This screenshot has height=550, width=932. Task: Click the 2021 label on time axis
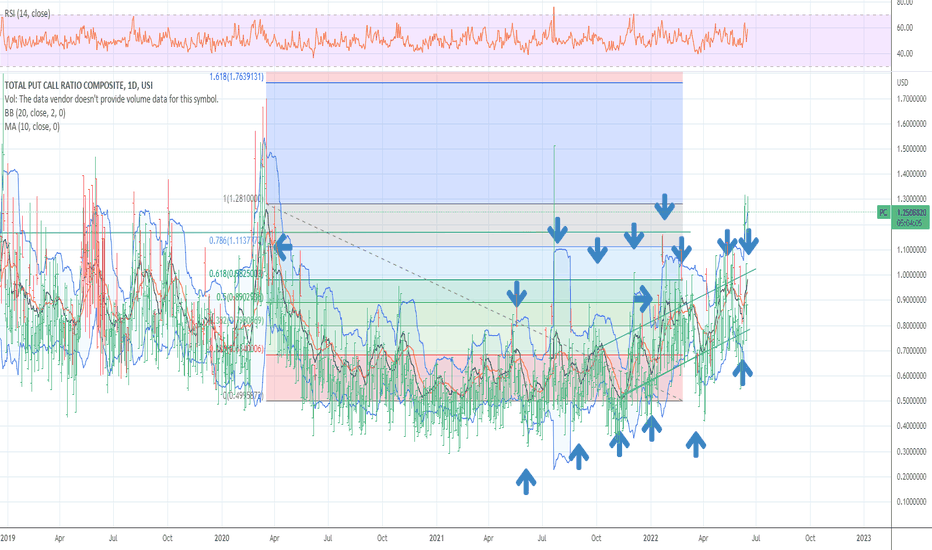[436, 538]
